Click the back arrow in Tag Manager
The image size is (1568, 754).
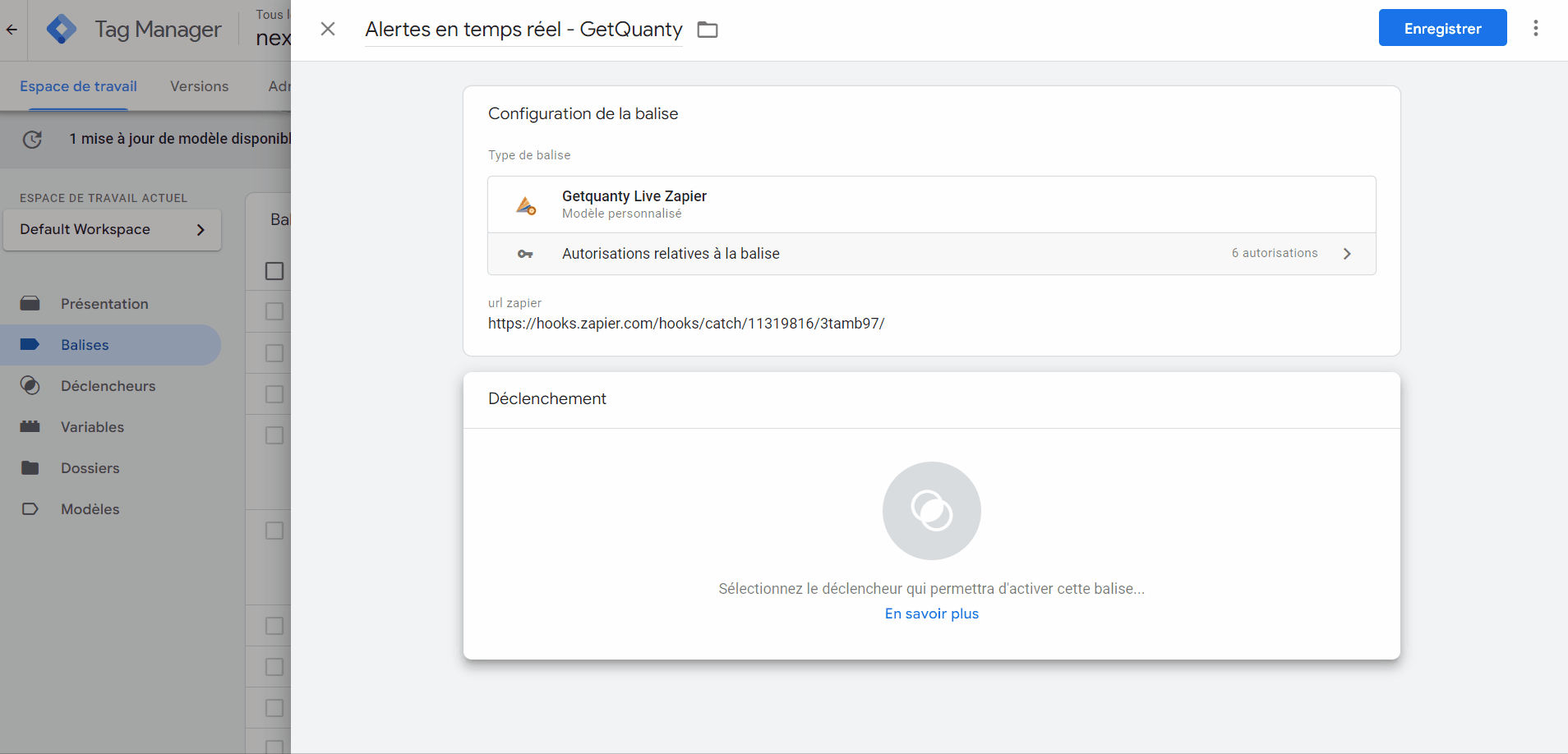coord(12,30)
